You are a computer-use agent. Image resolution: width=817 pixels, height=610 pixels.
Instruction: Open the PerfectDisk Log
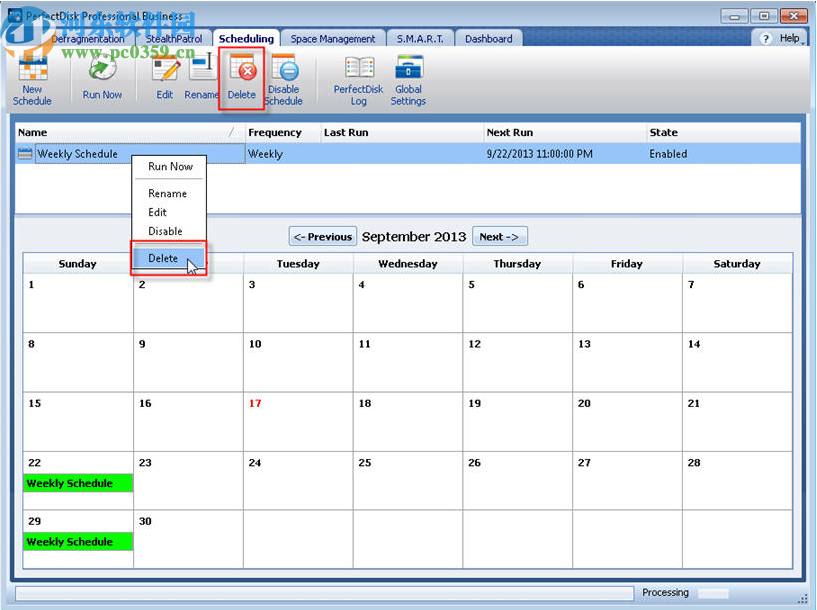(x=358, y=78)
